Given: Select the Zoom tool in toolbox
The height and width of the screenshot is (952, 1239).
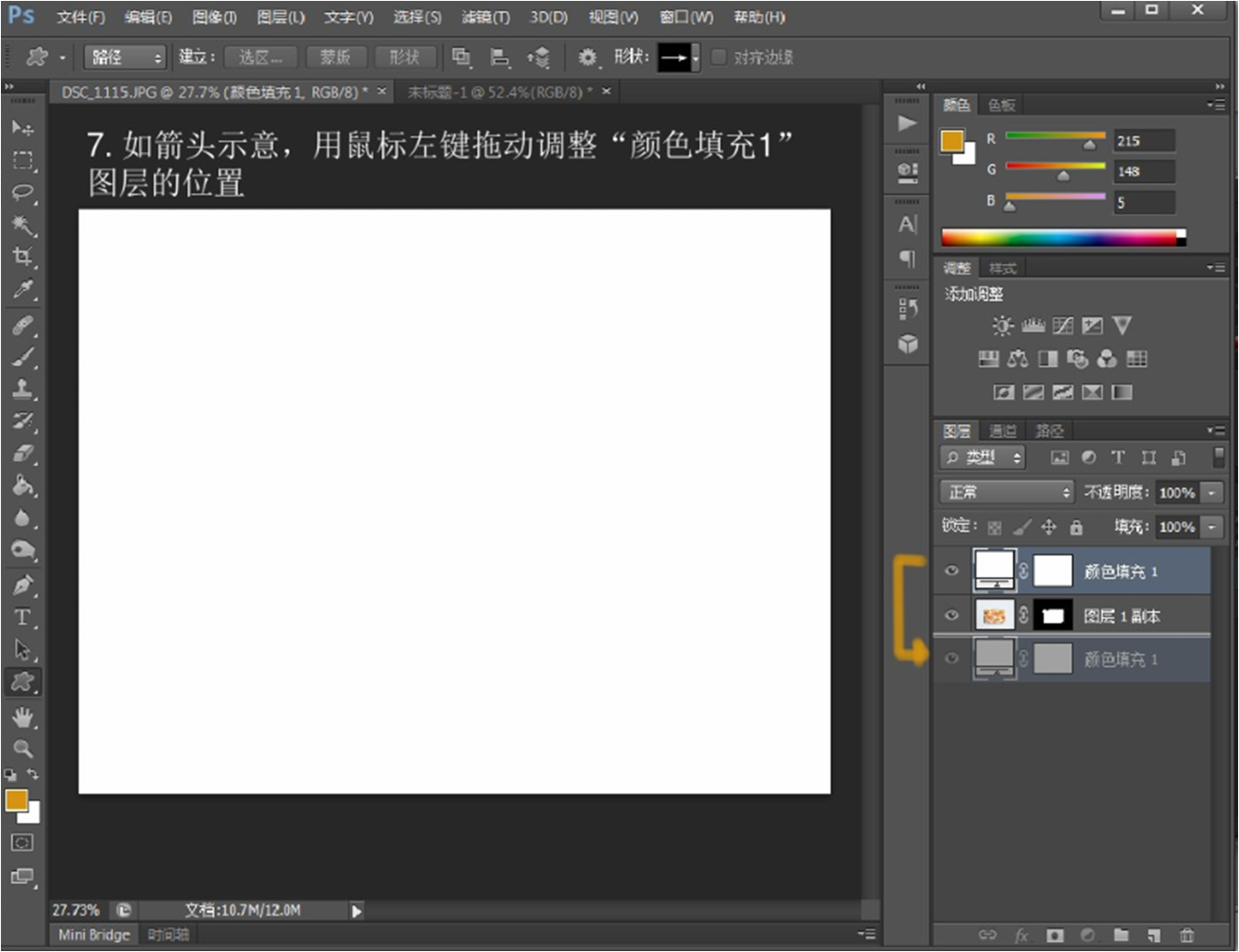Looking at the screenshot, I should click(x=23, y=748).
